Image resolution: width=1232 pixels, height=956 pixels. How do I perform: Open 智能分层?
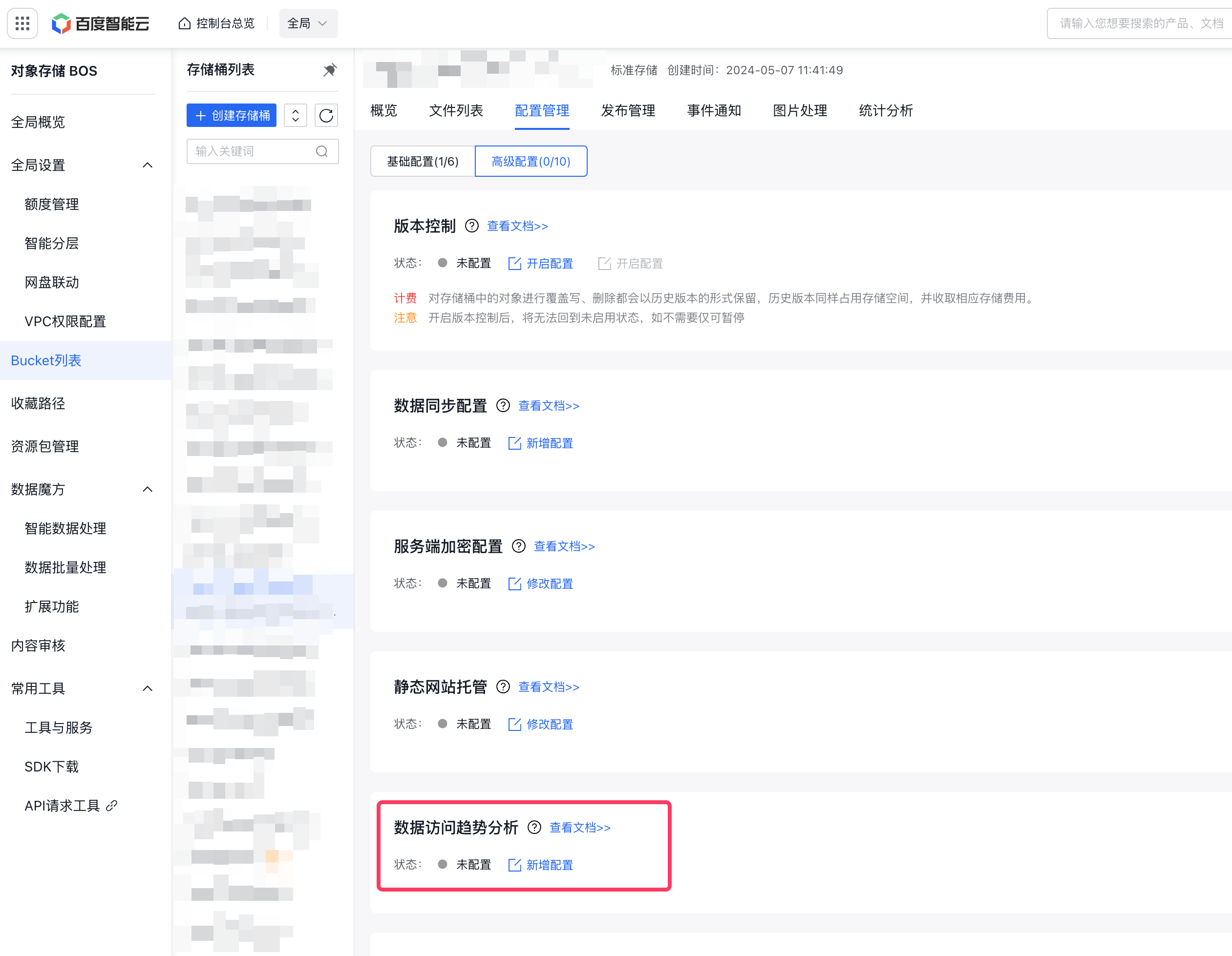click(51, 244)
